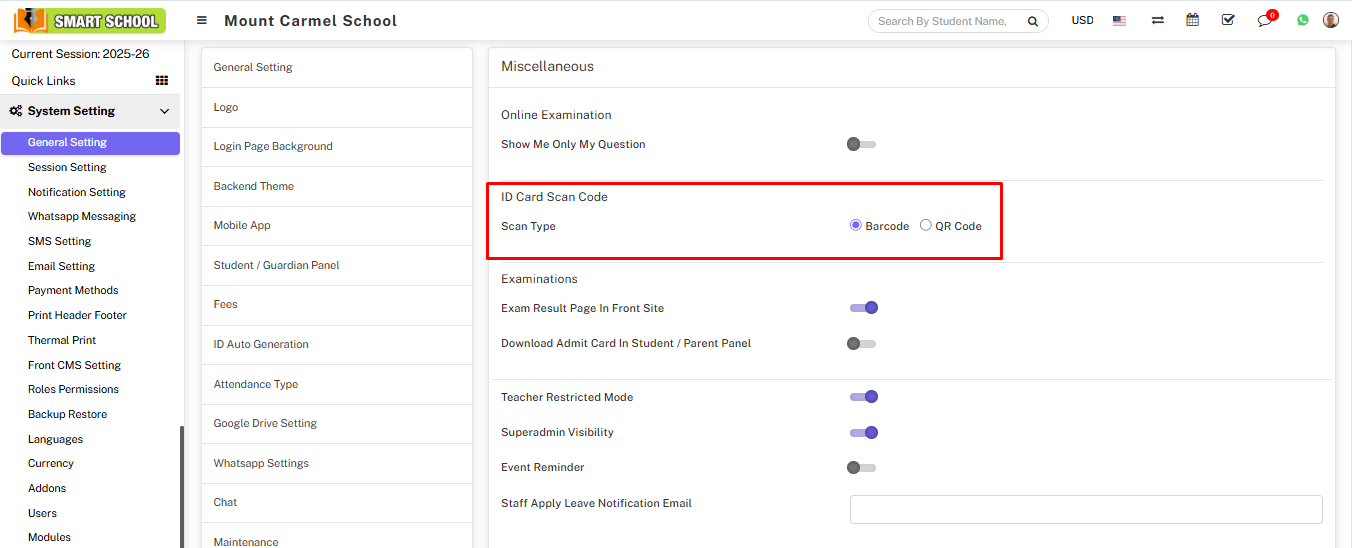Open the ID Auto Generation settings tab

click(x=261, y=344)
